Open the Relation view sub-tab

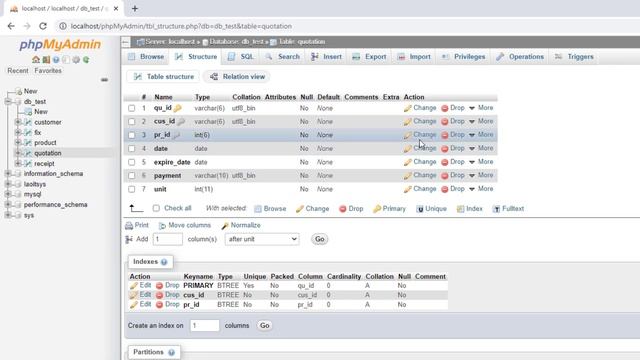coord(237,77)
